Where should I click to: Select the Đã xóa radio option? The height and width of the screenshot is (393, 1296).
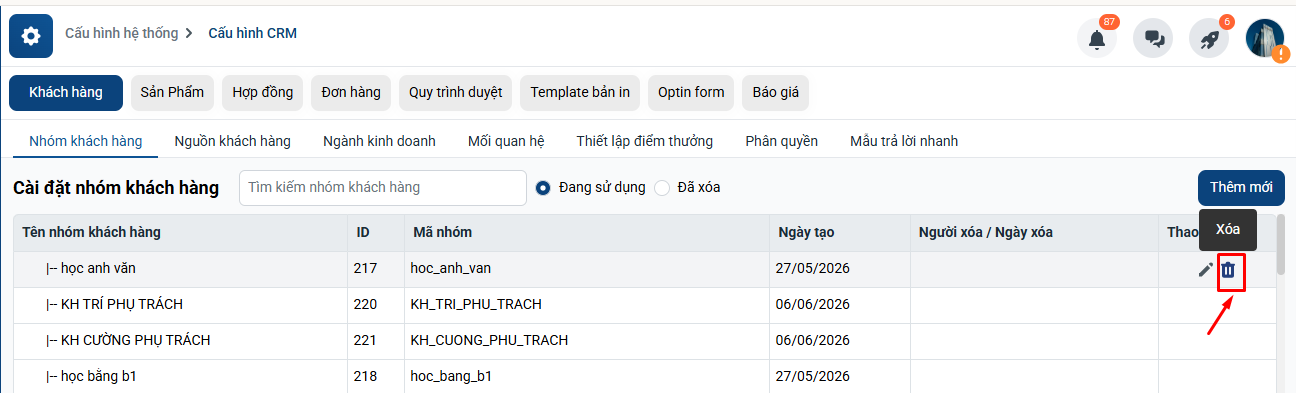point(662,188)
